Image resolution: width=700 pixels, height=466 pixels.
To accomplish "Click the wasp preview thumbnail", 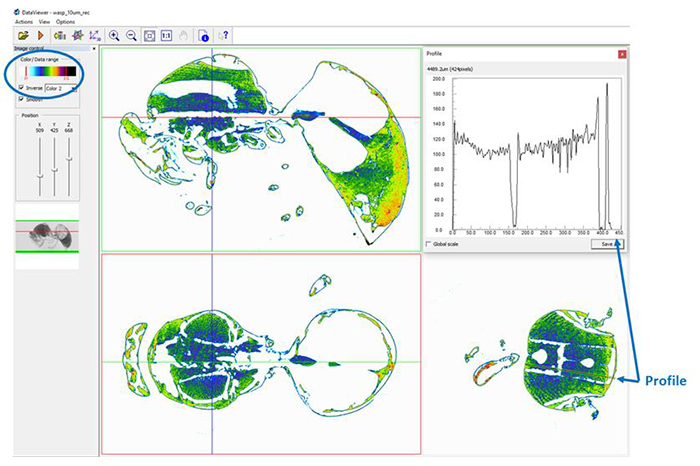I will click(x=49, y=235).
